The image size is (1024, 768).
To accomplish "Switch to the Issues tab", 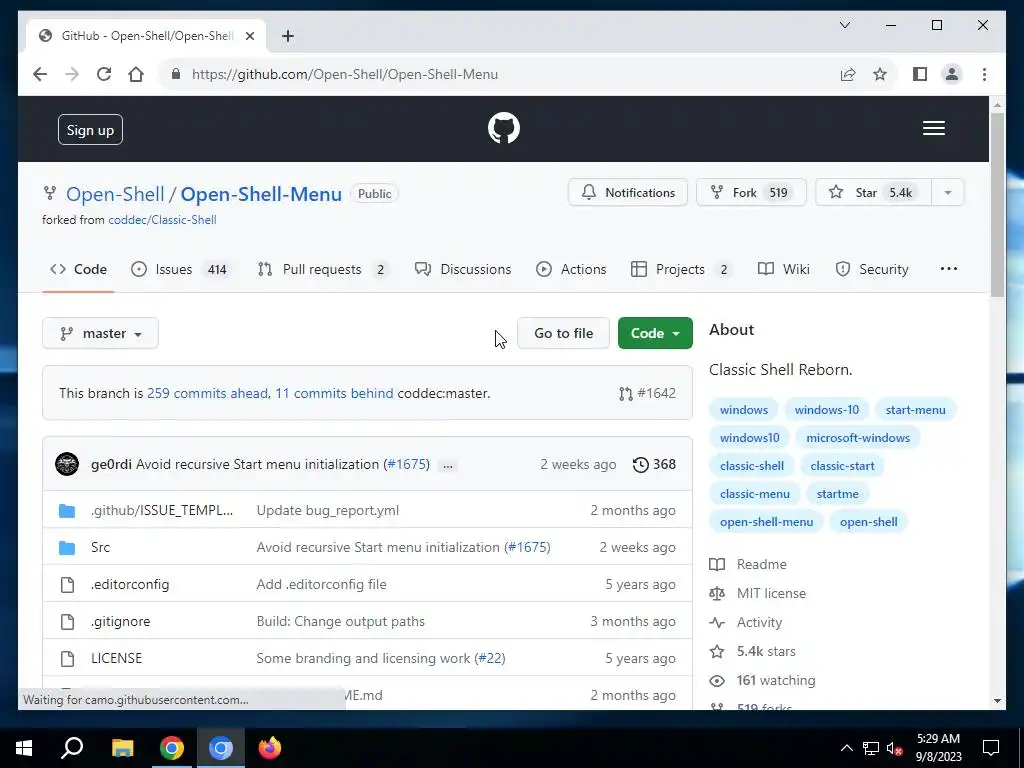I will point(181,269).
